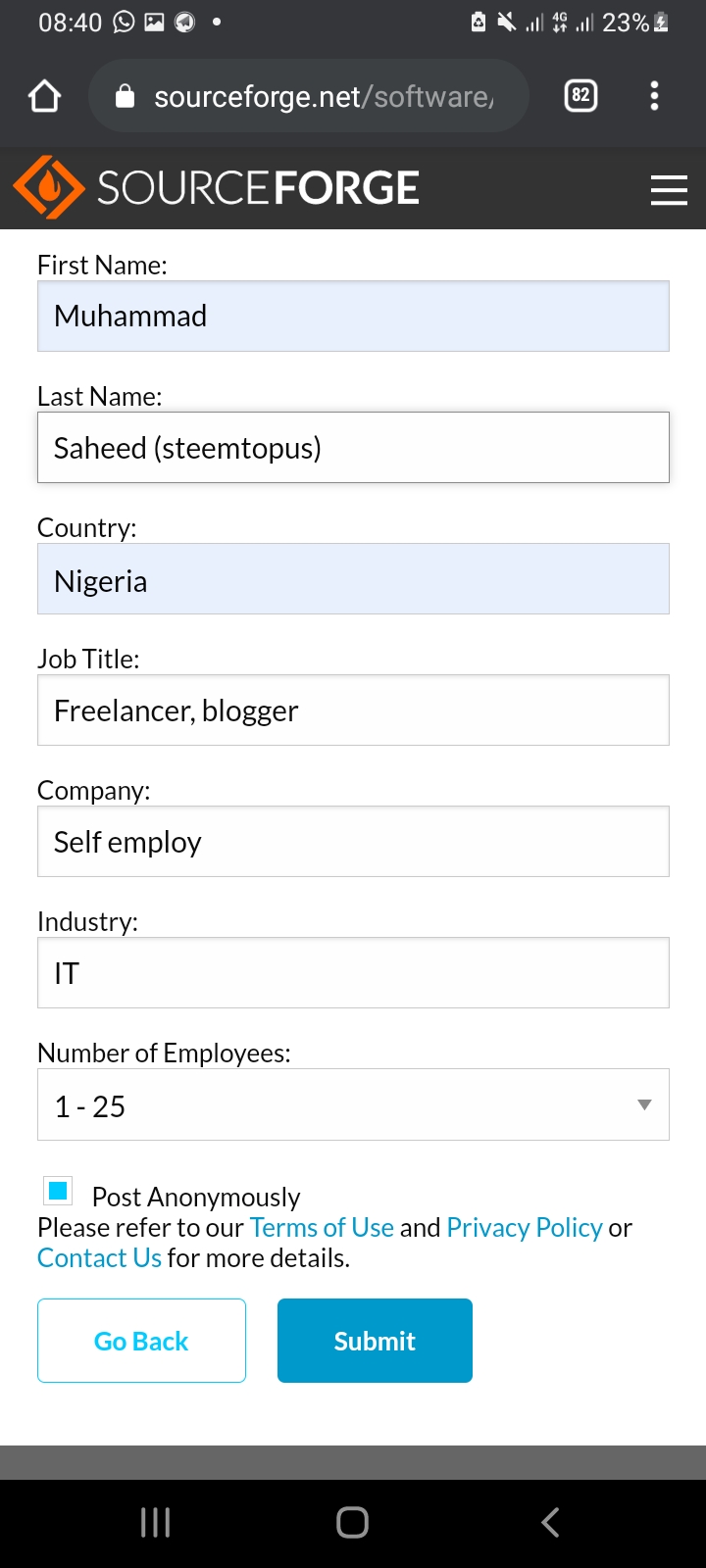Click the Submit button
The image size is (706, 1568).
pyautogui.click(x=375, y=1341)
